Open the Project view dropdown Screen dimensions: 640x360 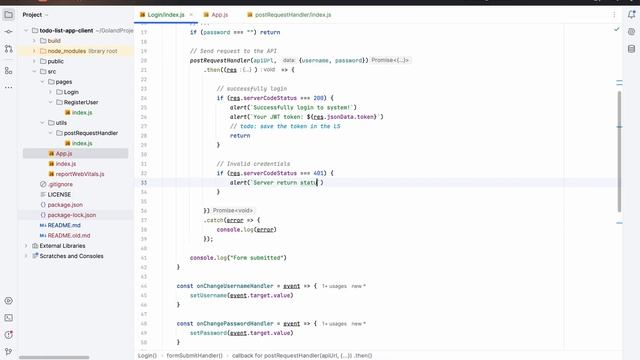[35, 15]
